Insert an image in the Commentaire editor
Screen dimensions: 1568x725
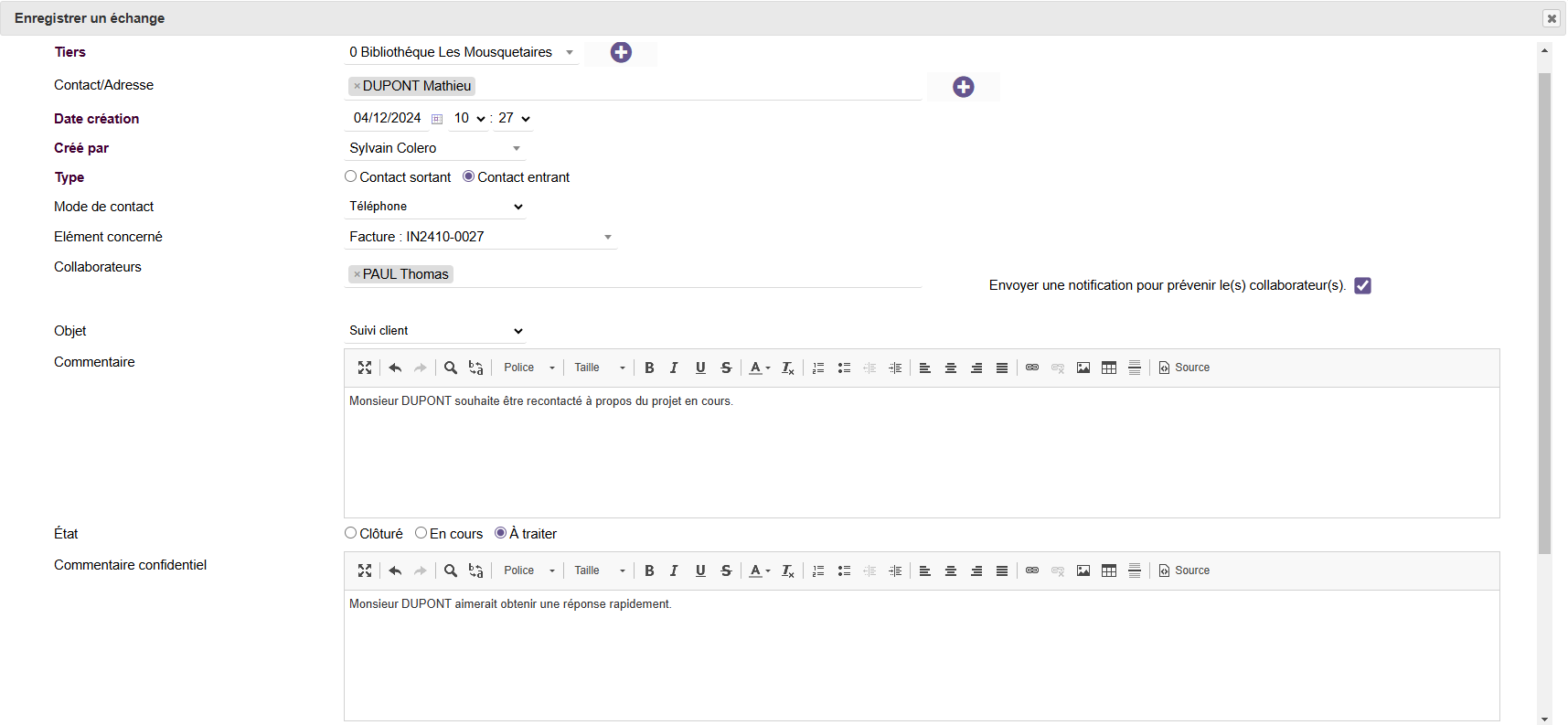[x=1083, y=368]
